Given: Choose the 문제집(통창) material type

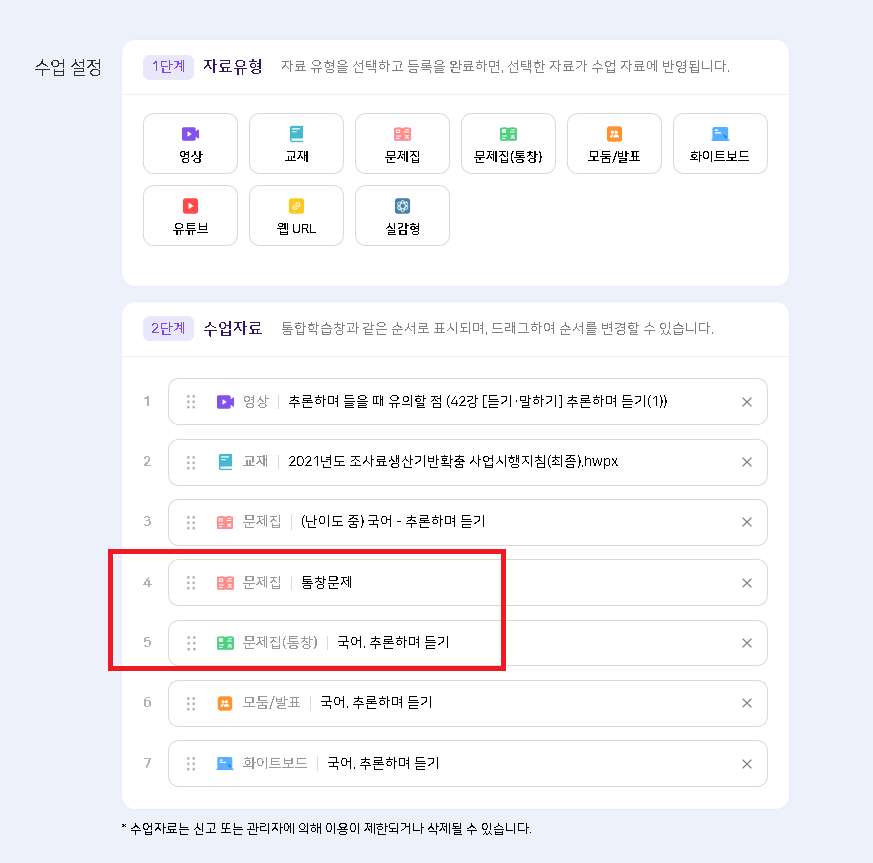Looking at the screenshot, I should (508, 144).
